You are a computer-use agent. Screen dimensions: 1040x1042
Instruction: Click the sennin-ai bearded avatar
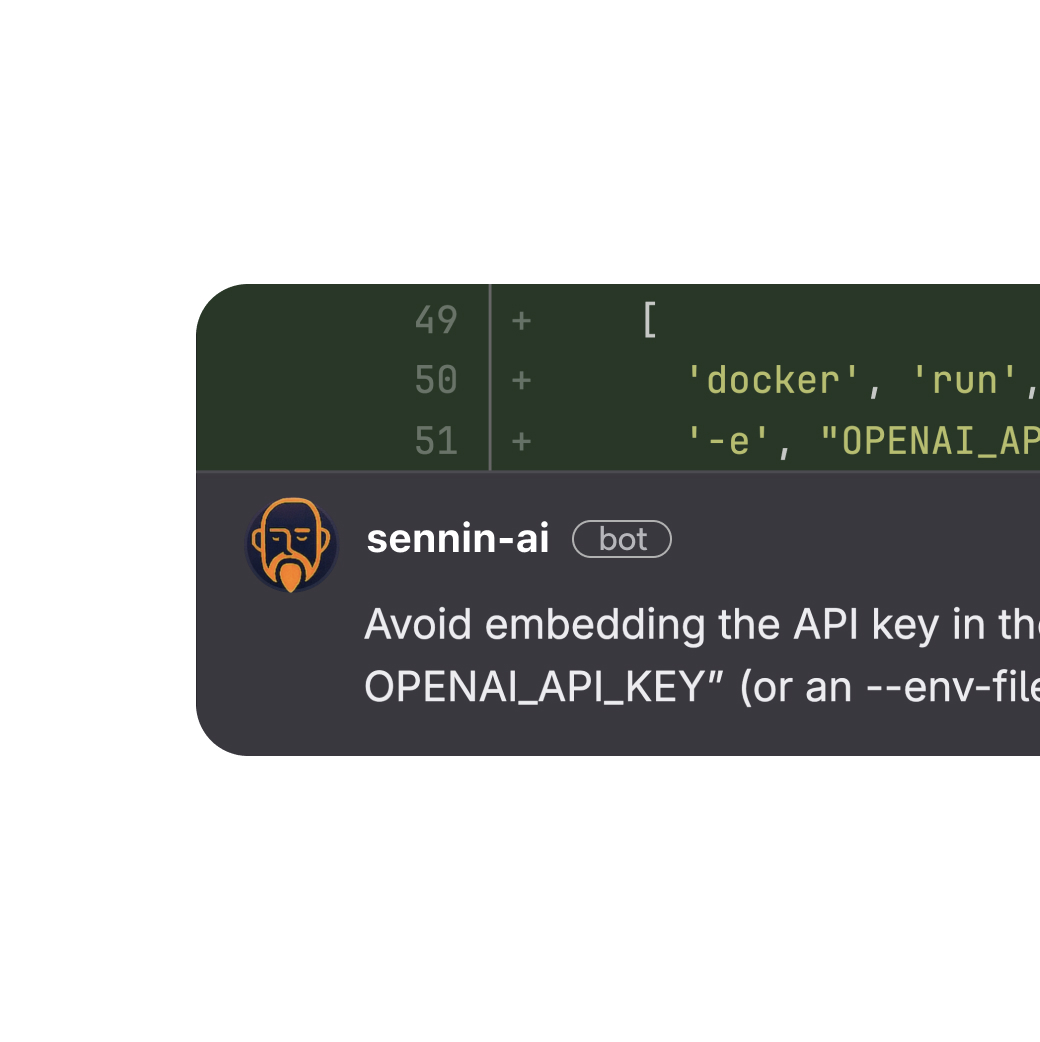(x=291, y=545)
